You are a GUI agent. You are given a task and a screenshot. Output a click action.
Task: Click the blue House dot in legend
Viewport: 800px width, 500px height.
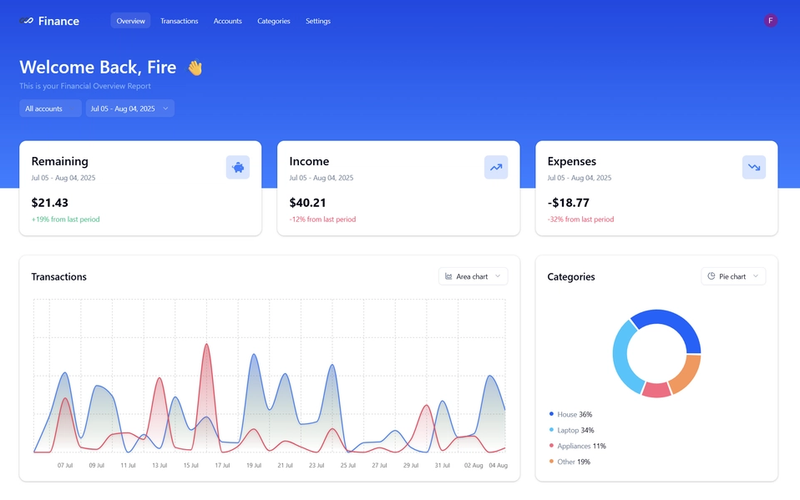tap(551, 414)
